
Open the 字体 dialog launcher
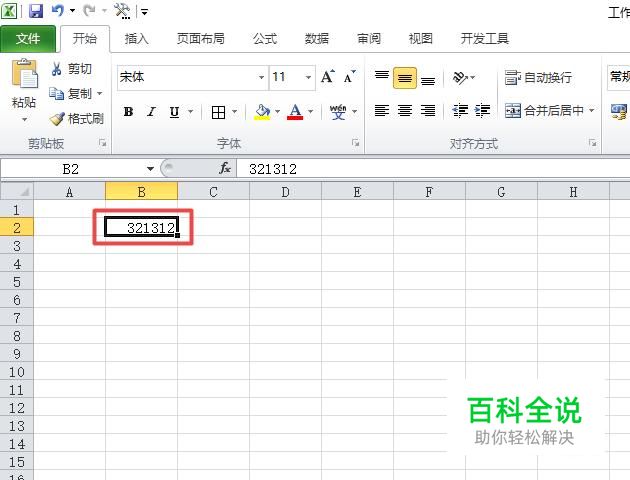tap(356, 143)
